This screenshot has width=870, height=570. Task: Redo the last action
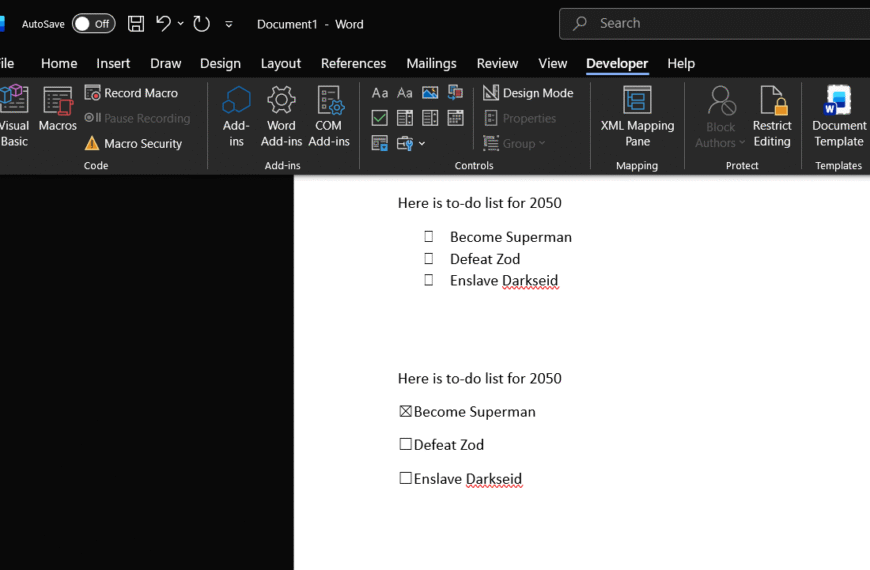tap(201, 24)
